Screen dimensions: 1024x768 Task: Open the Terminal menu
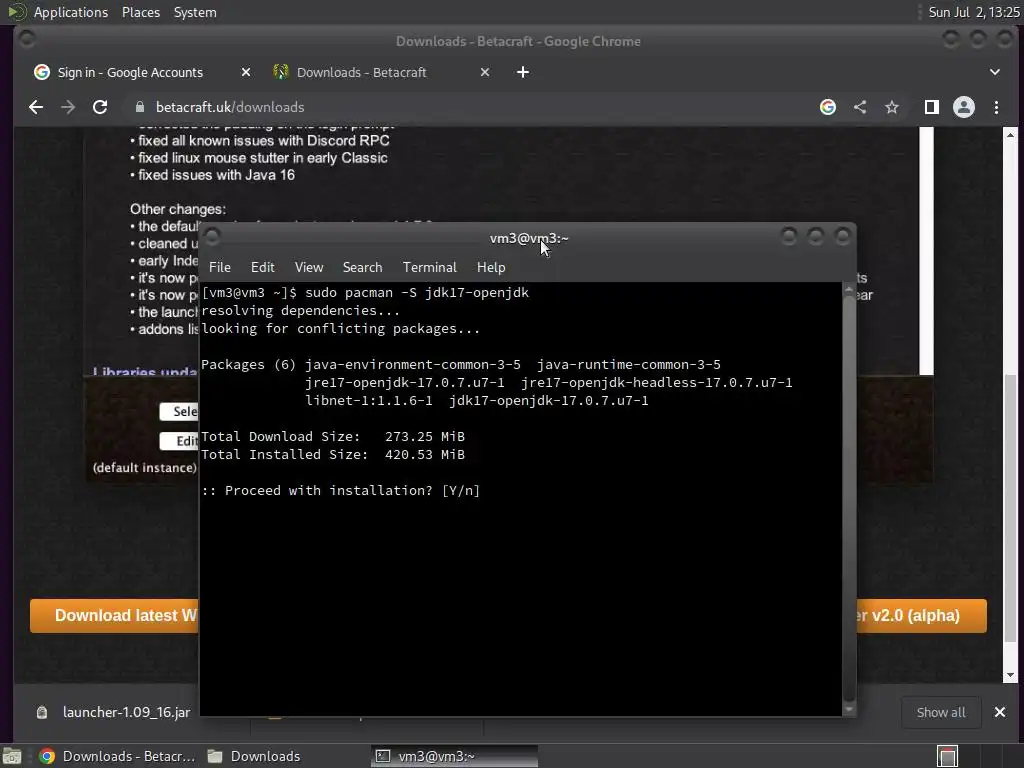[430, 268]
